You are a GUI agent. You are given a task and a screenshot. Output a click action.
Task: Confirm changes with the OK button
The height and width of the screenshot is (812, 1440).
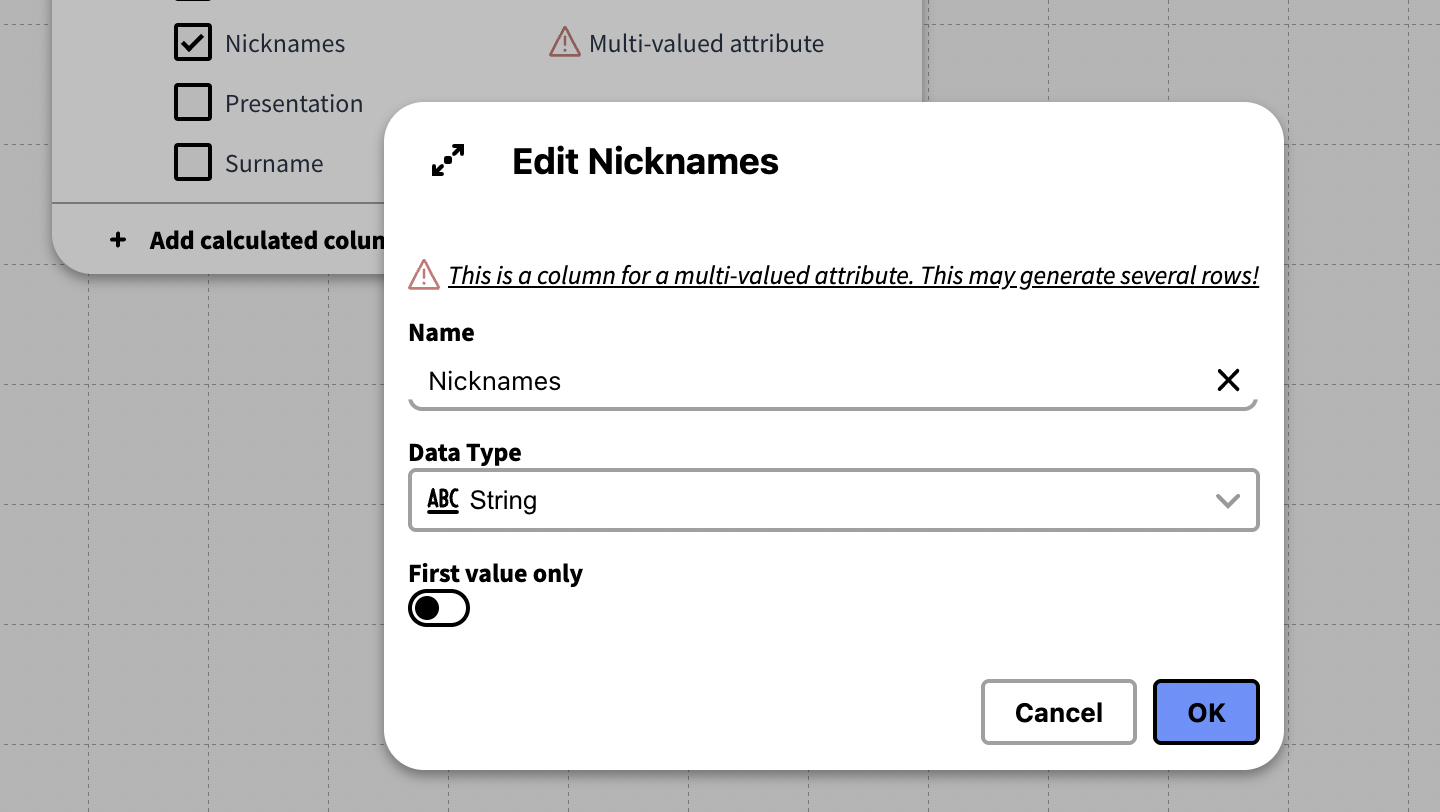click(x=1205, y=712)
